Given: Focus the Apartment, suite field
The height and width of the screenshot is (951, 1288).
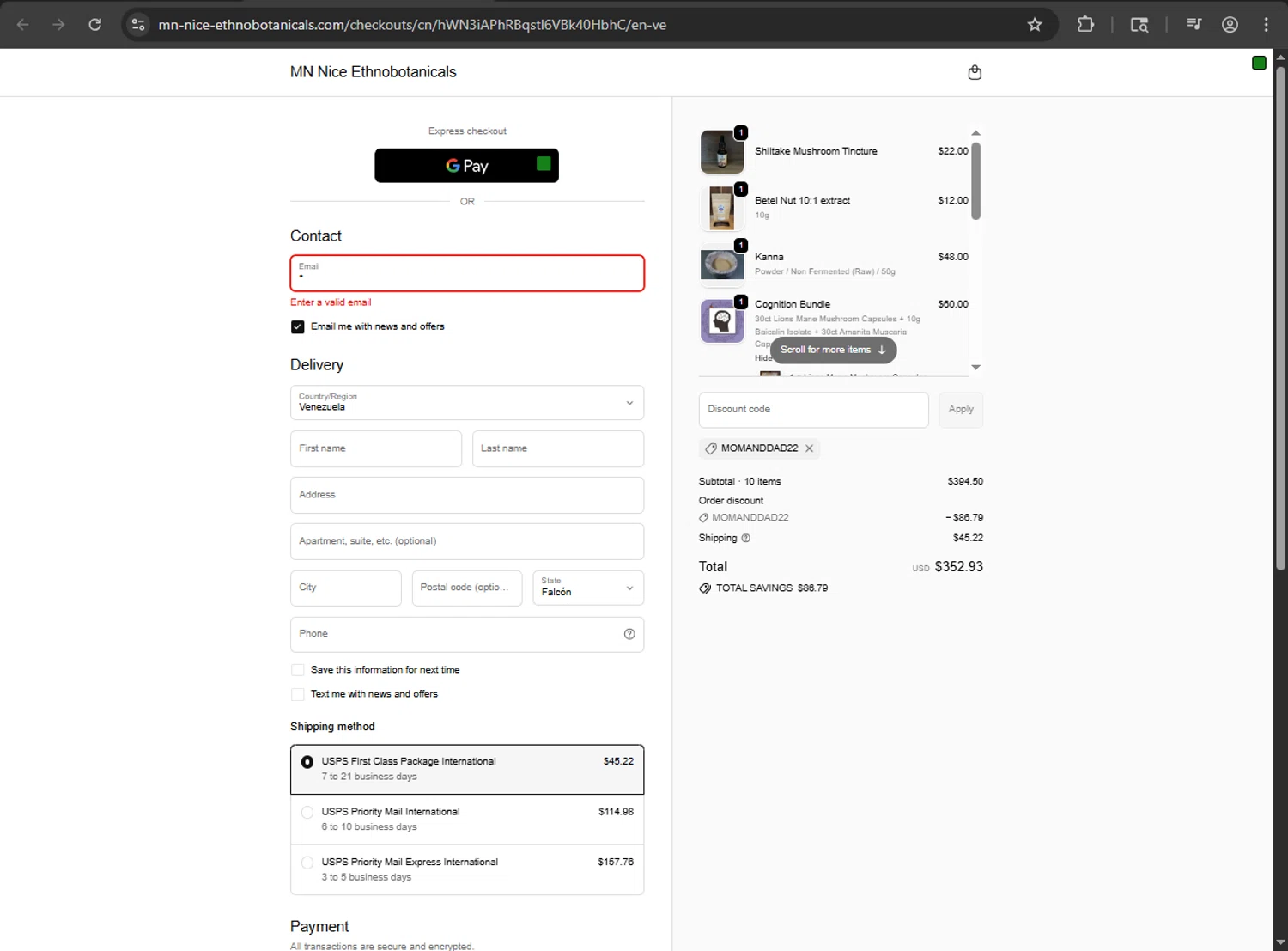Looking at the screenshot, I should (x=467, y=541).
